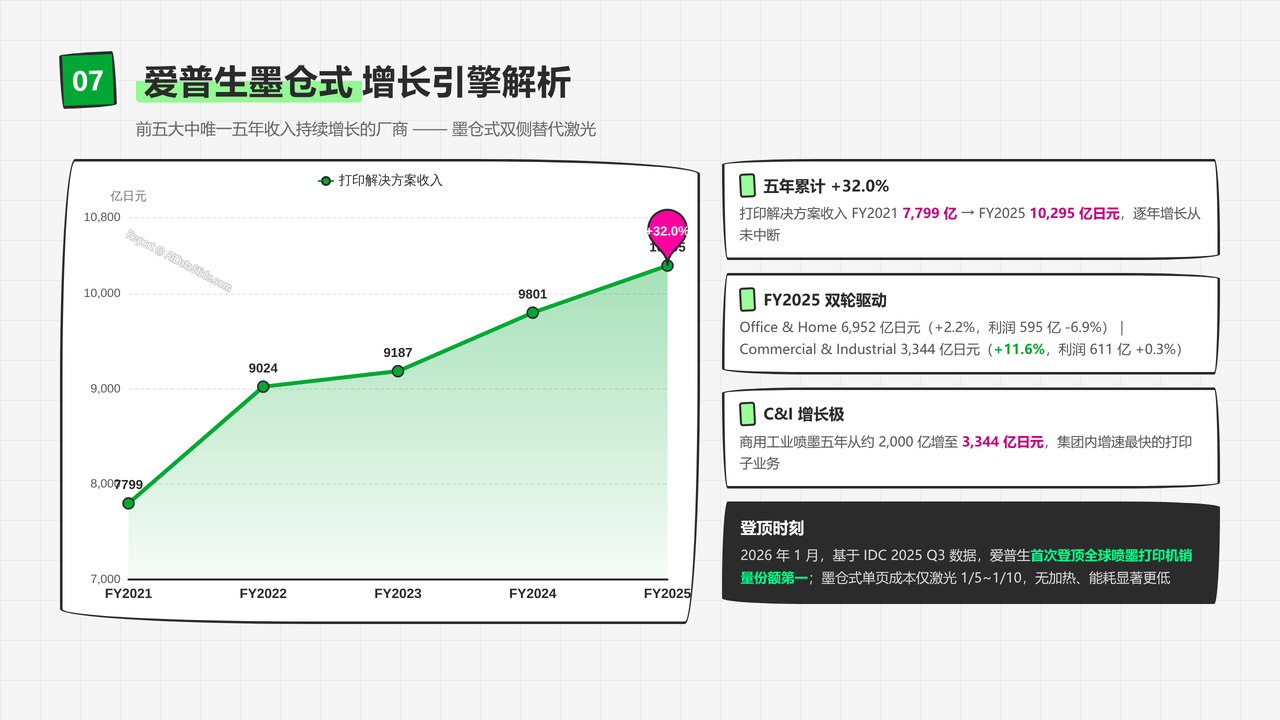Click the green icon beside 五年累计 +32.0%
The image size is (1280, 720).
[747, 186]
